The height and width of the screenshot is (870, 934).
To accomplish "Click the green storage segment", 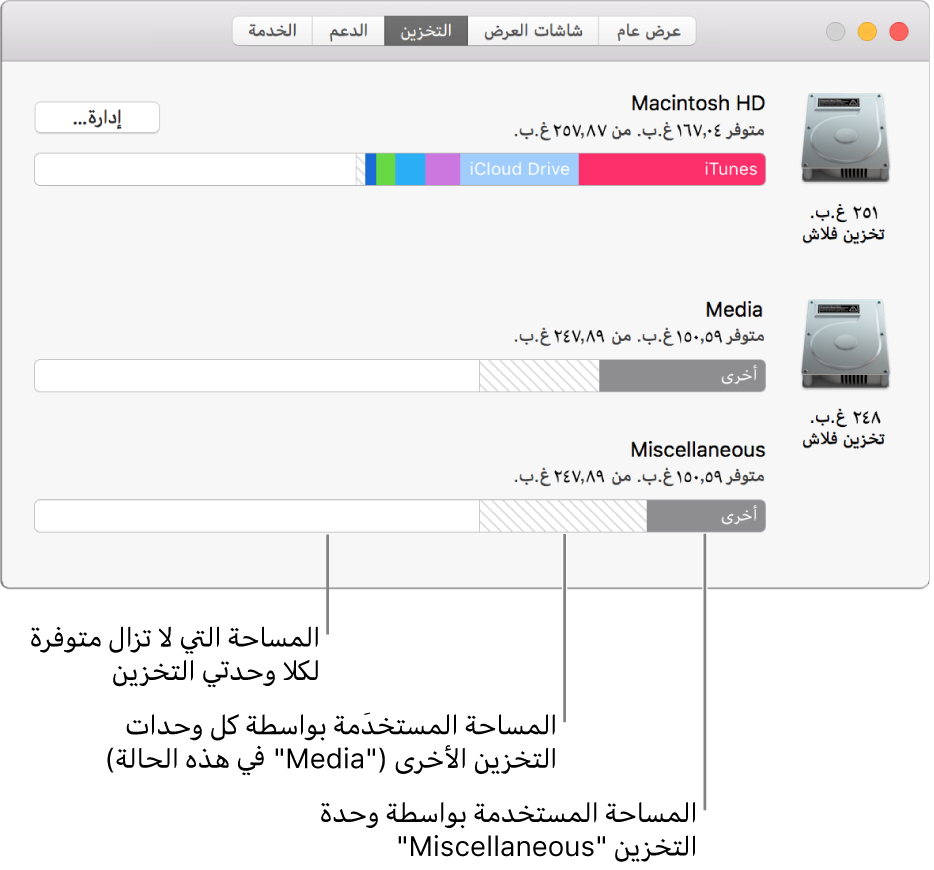I will point(386,169).
